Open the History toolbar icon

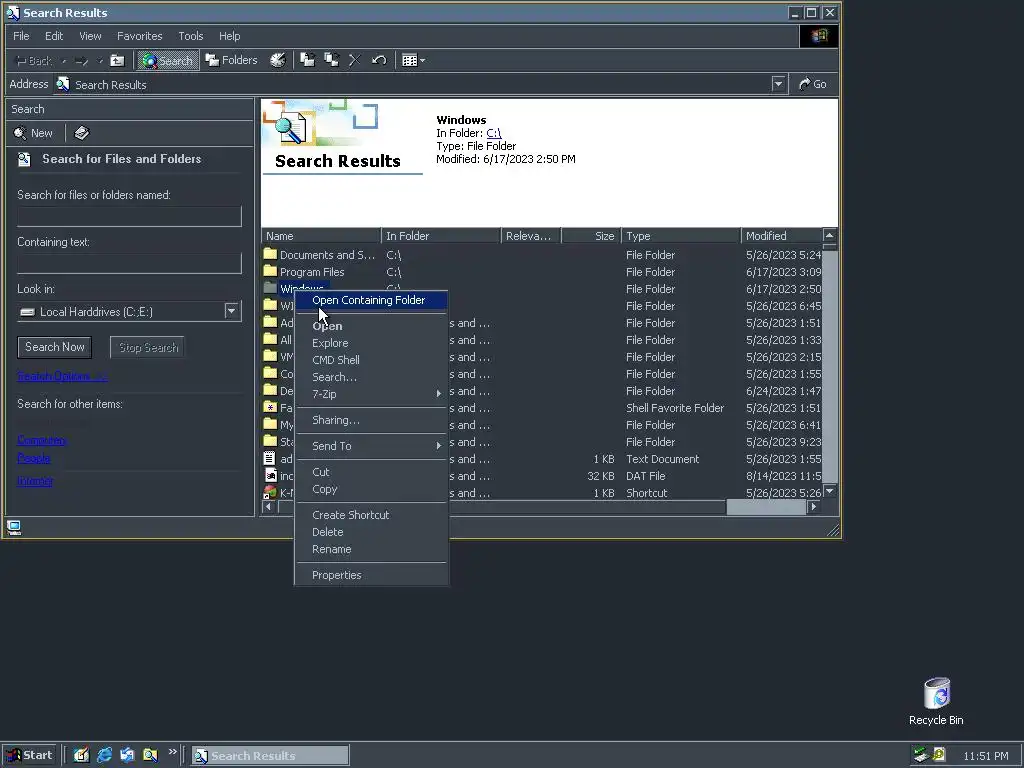point(278,61)
